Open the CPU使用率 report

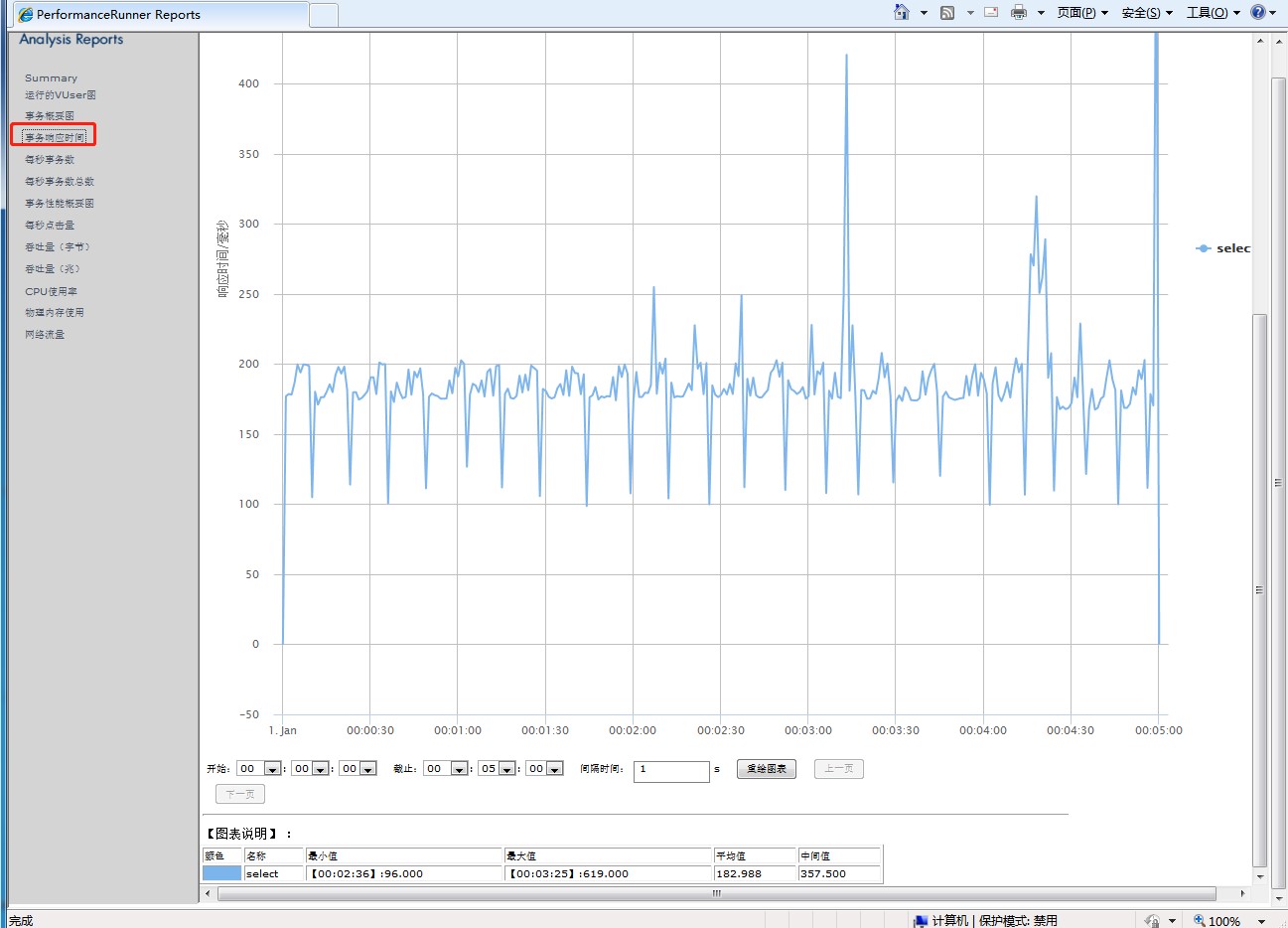51,291
